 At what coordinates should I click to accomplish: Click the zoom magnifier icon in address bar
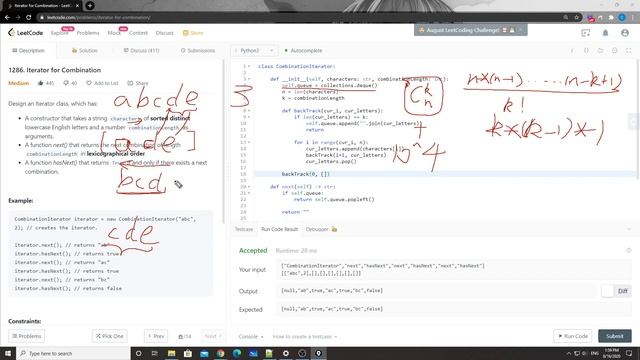566,18
